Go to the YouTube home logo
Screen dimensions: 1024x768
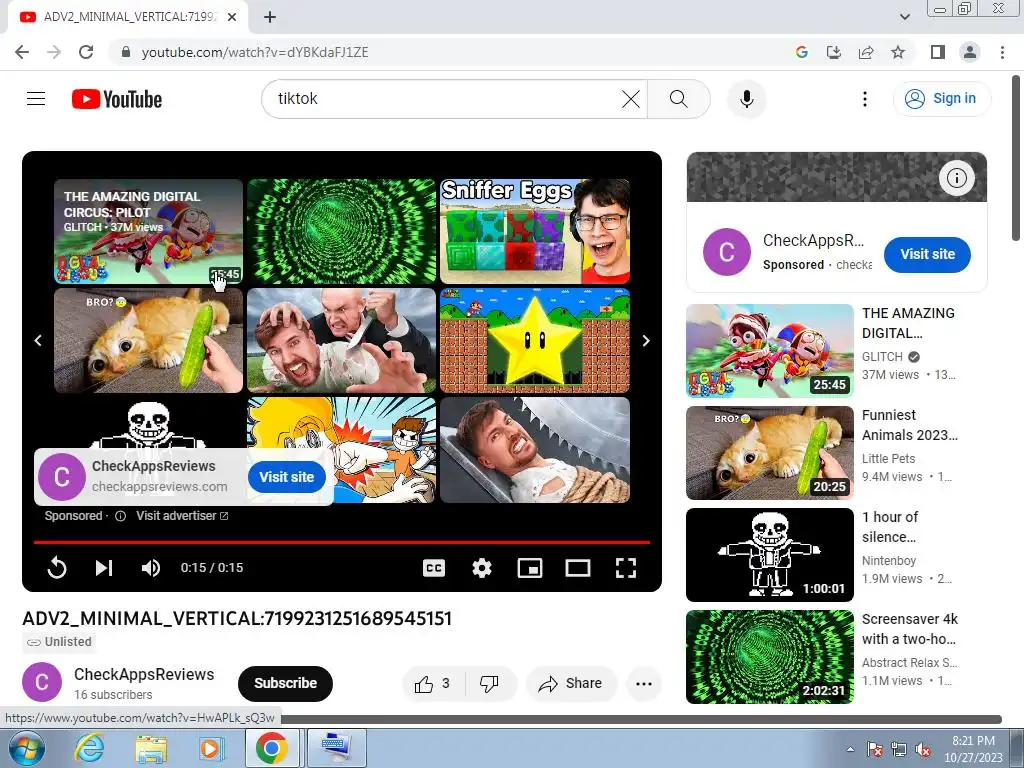117,99
